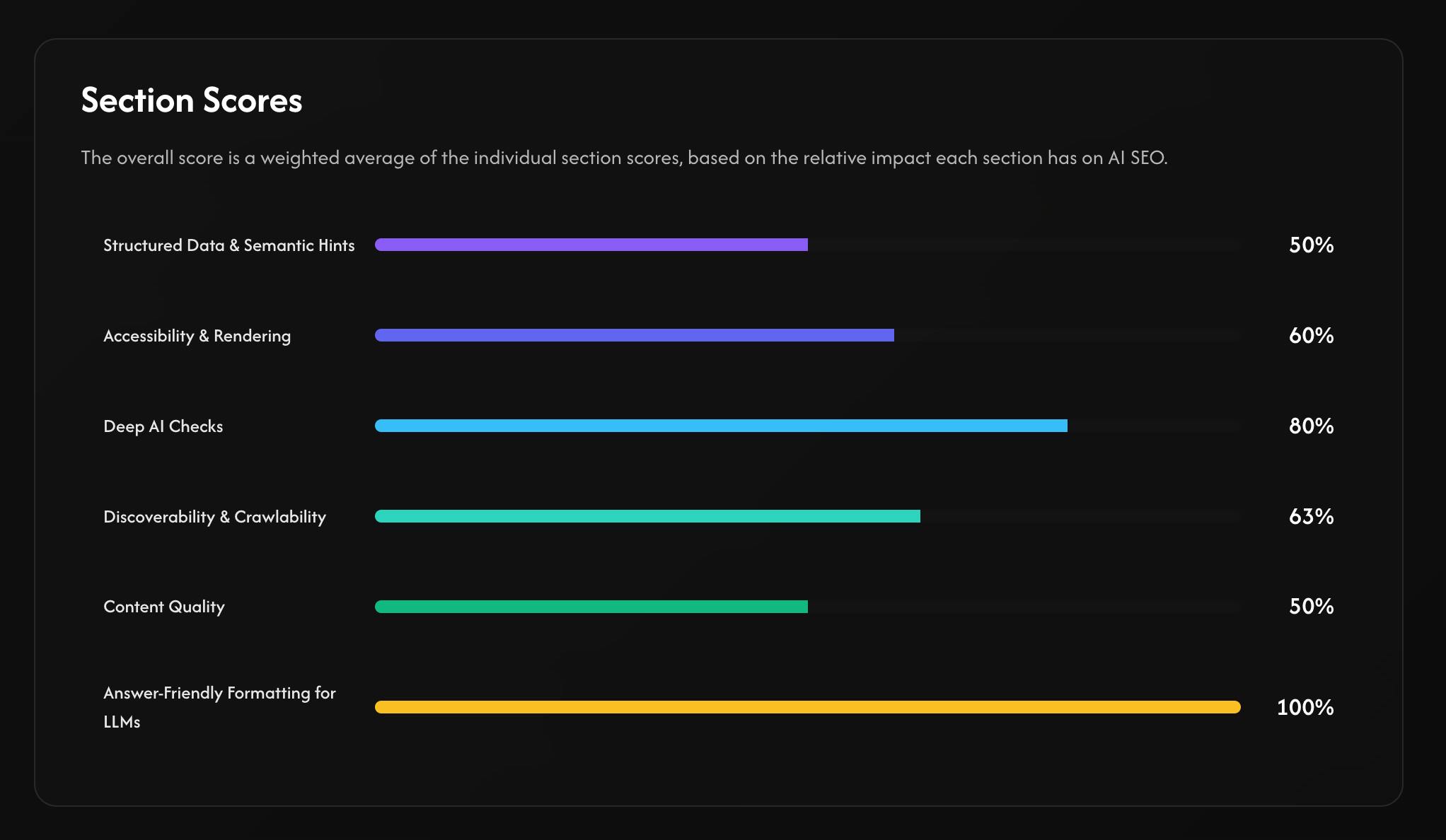Select the Content Quality label
Image resolution: width=1446 pixels, height=840 pixels.
tap(164, 607)
